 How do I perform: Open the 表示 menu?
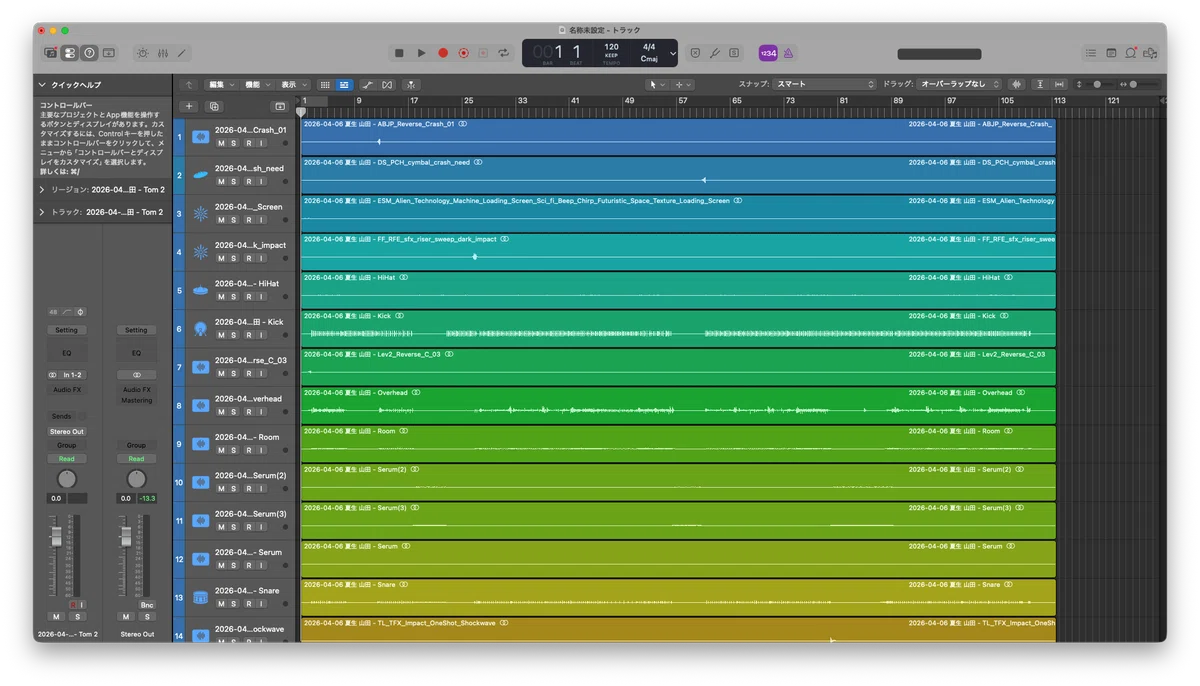point(294,85)
